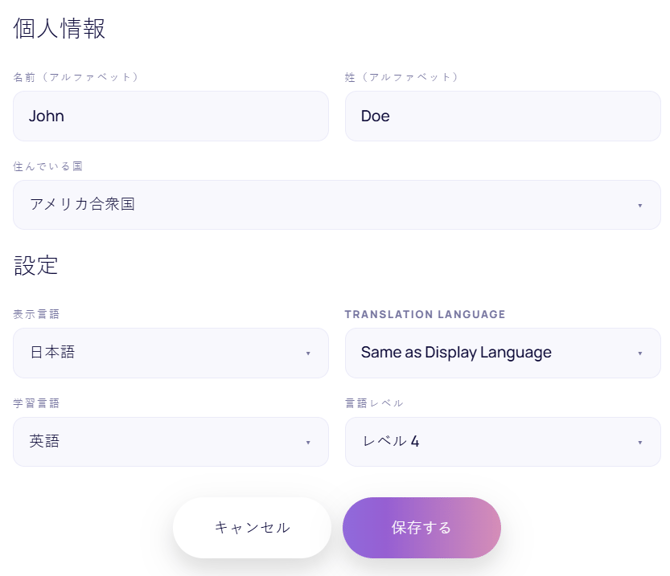670x576 pixels.
Task: Click the arrow icon in the レベル 4 selector
Action: [640, 442]
